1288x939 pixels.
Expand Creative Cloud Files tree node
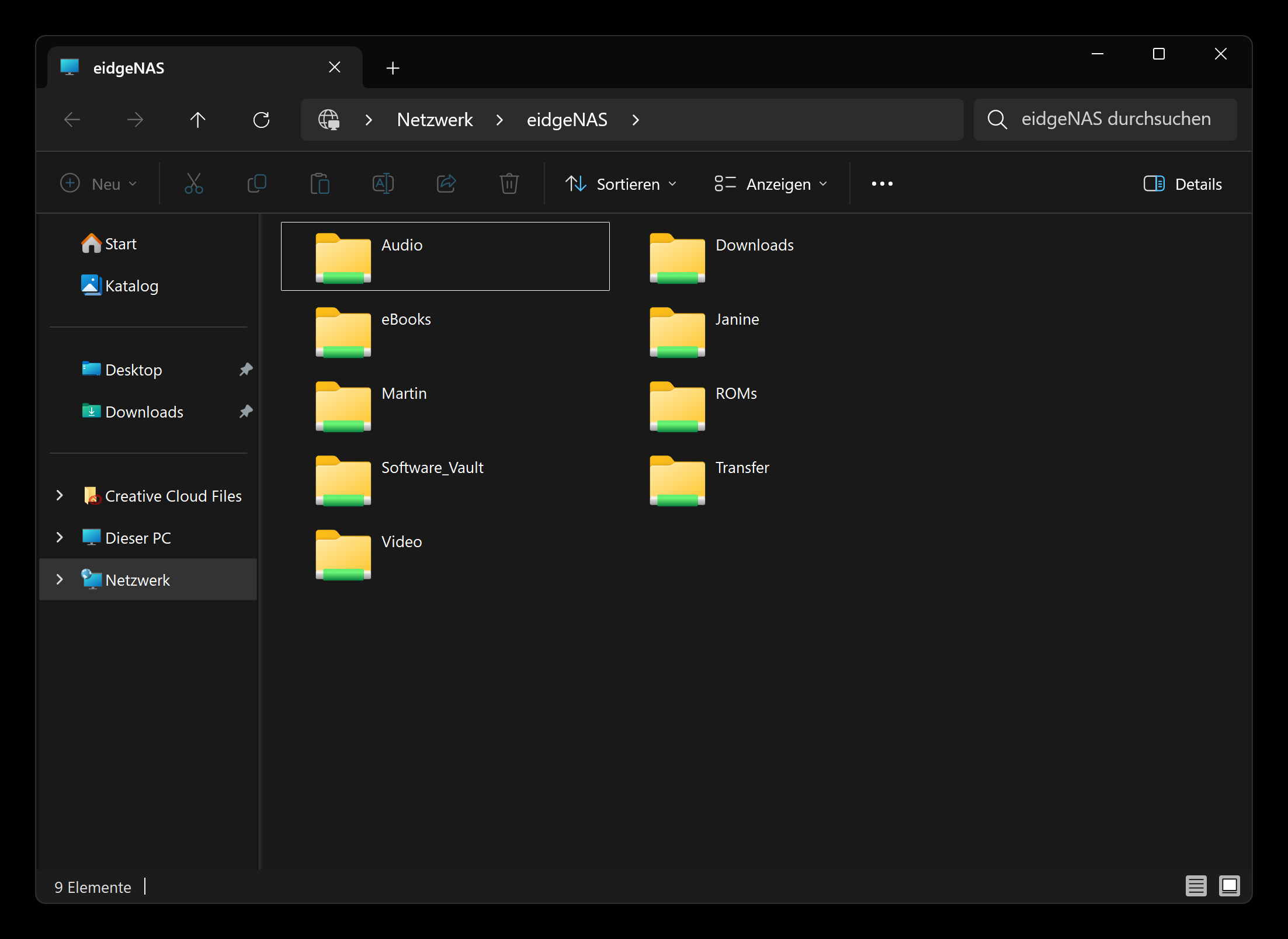tap(60, 495)
